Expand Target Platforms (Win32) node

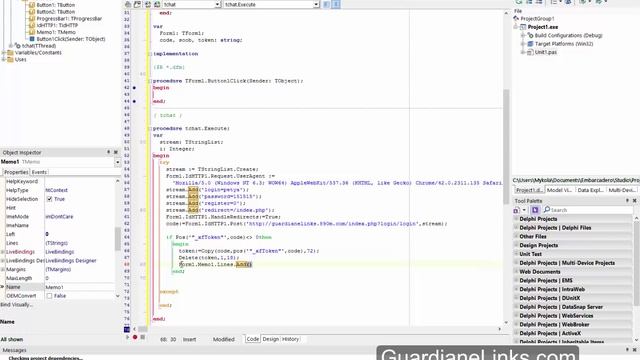[523, 44]
